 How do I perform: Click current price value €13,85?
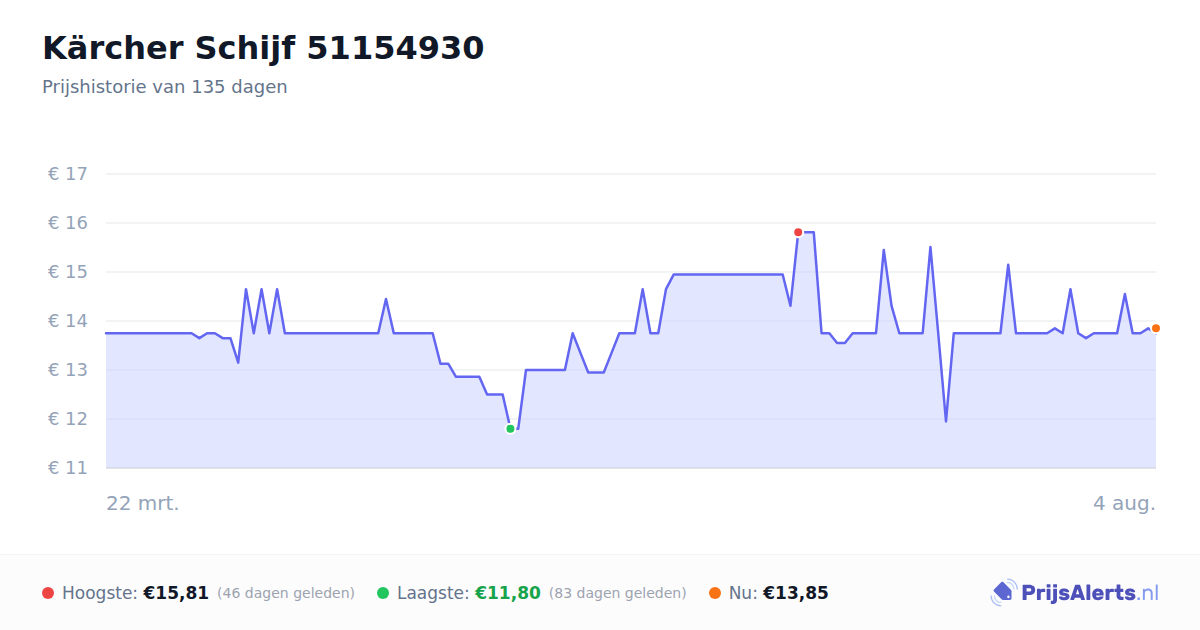[x=796, y=593]
